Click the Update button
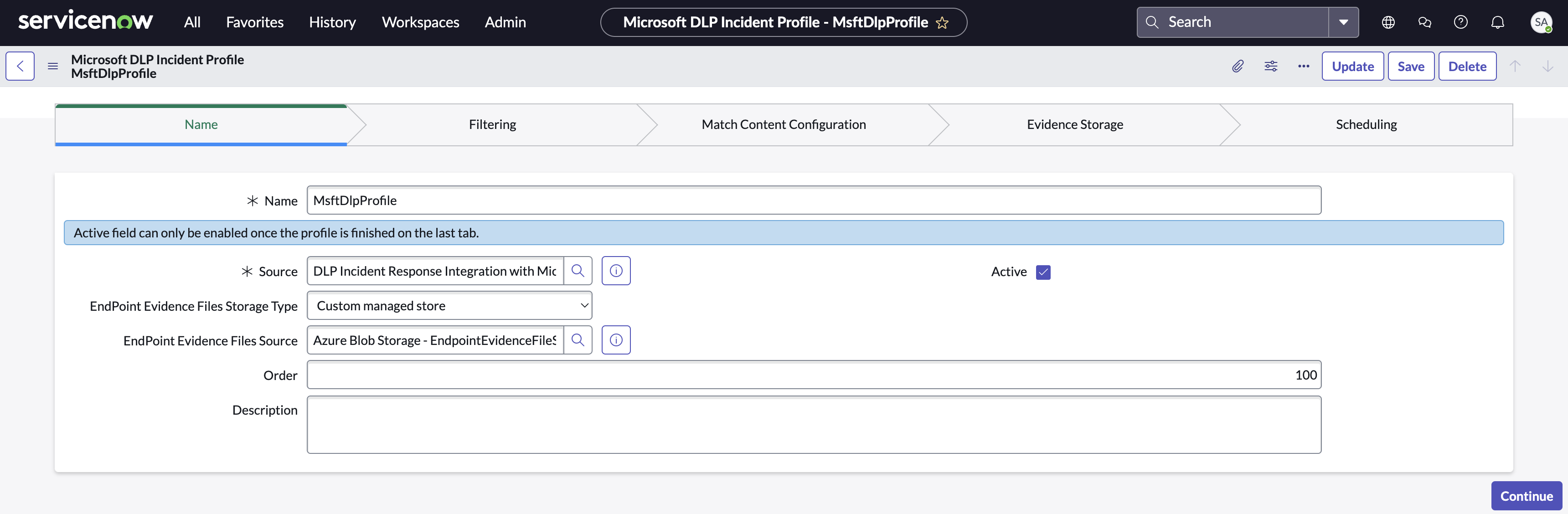1568x514 pixels. [x=1352, y=66]
